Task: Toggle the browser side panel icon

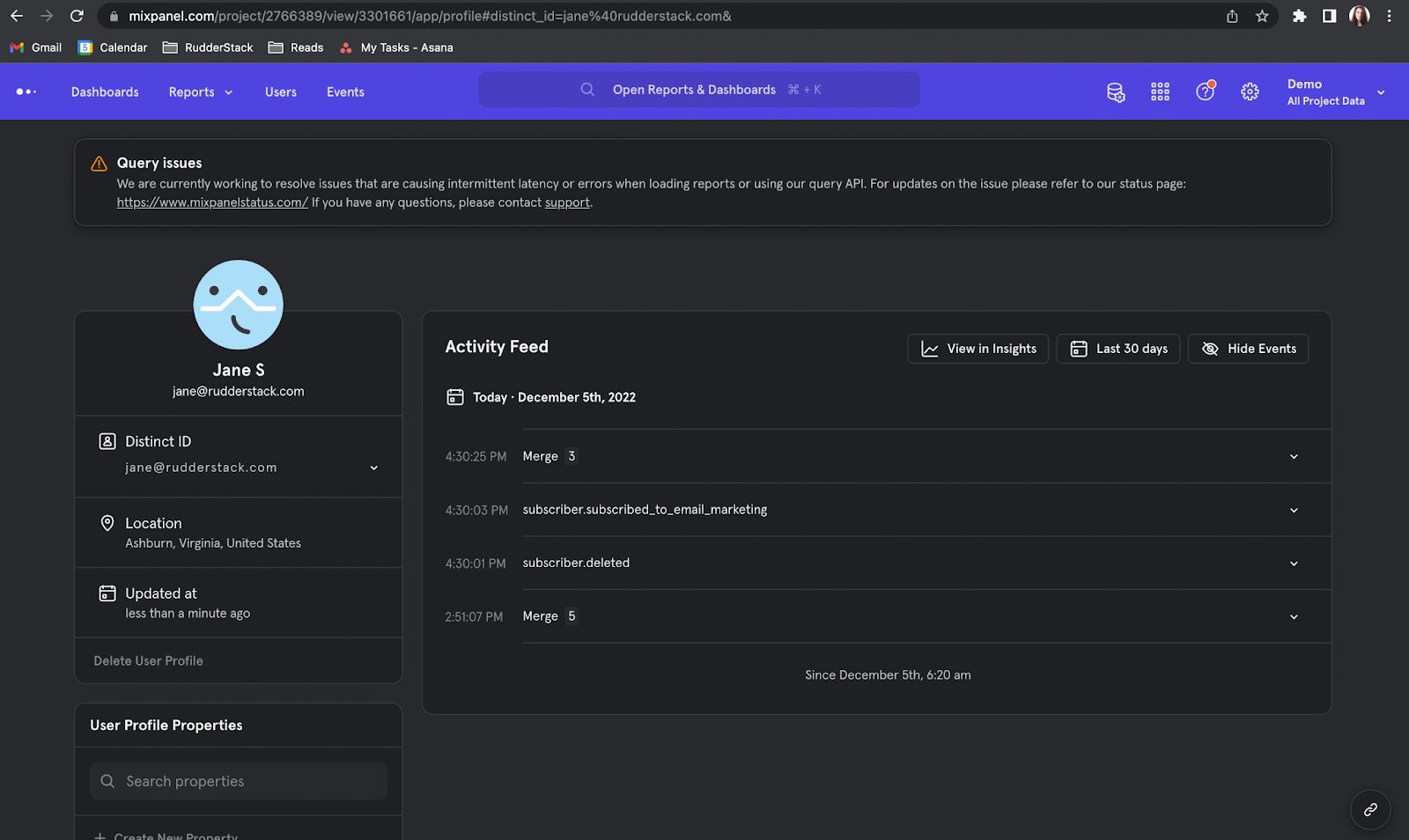Action: point(1329,16)
